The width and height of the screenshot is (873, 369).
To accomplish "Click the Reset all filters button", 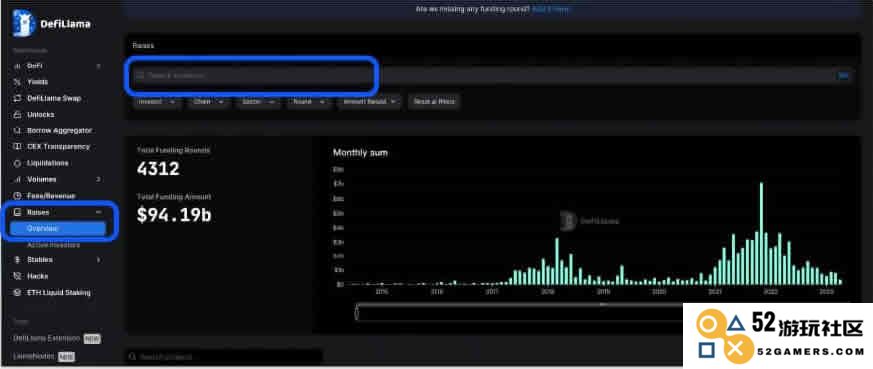I will pyautogui.click(x=434, y=102).
